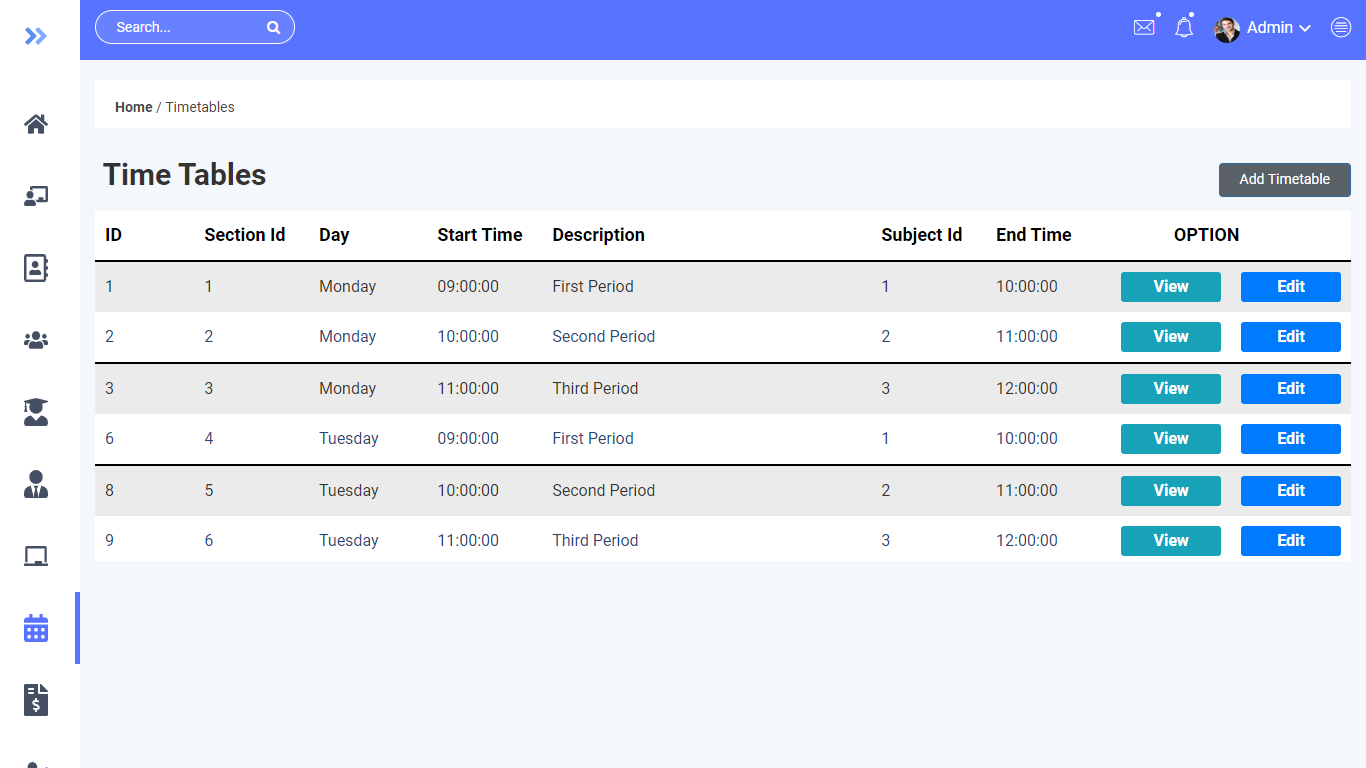Select Monday cell in row ID 1

pyautogui.click(x=348, y=287)
